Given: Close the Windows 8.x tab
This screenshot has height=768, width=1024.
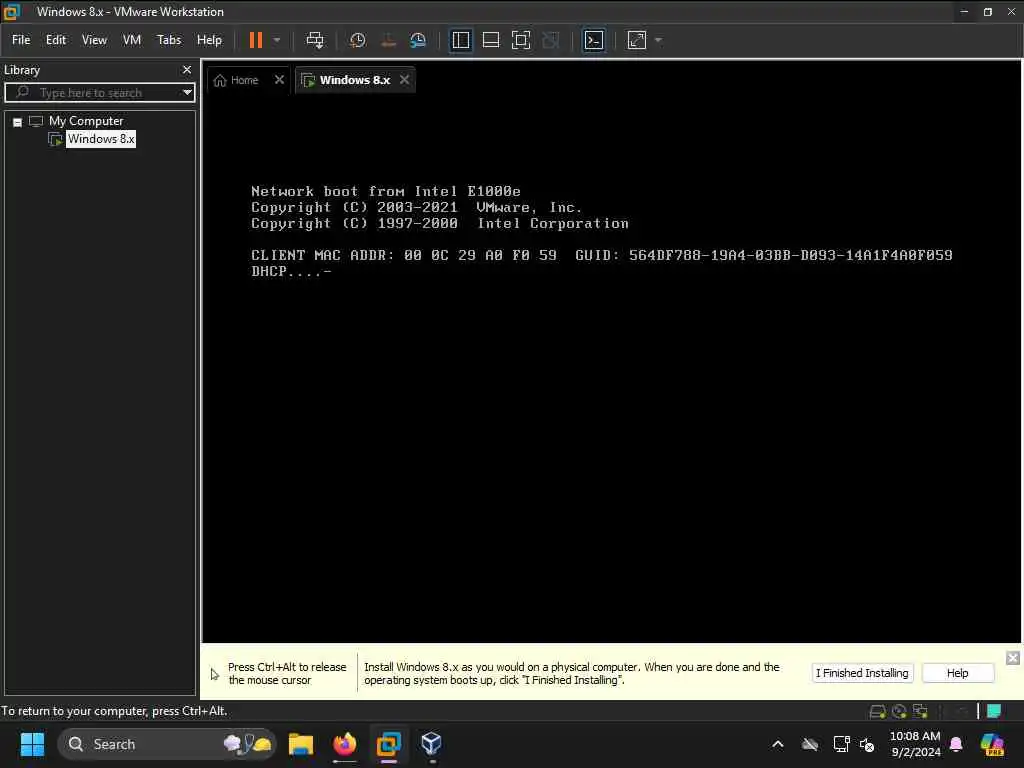Looking at the screenshot, I should (405, 80).
